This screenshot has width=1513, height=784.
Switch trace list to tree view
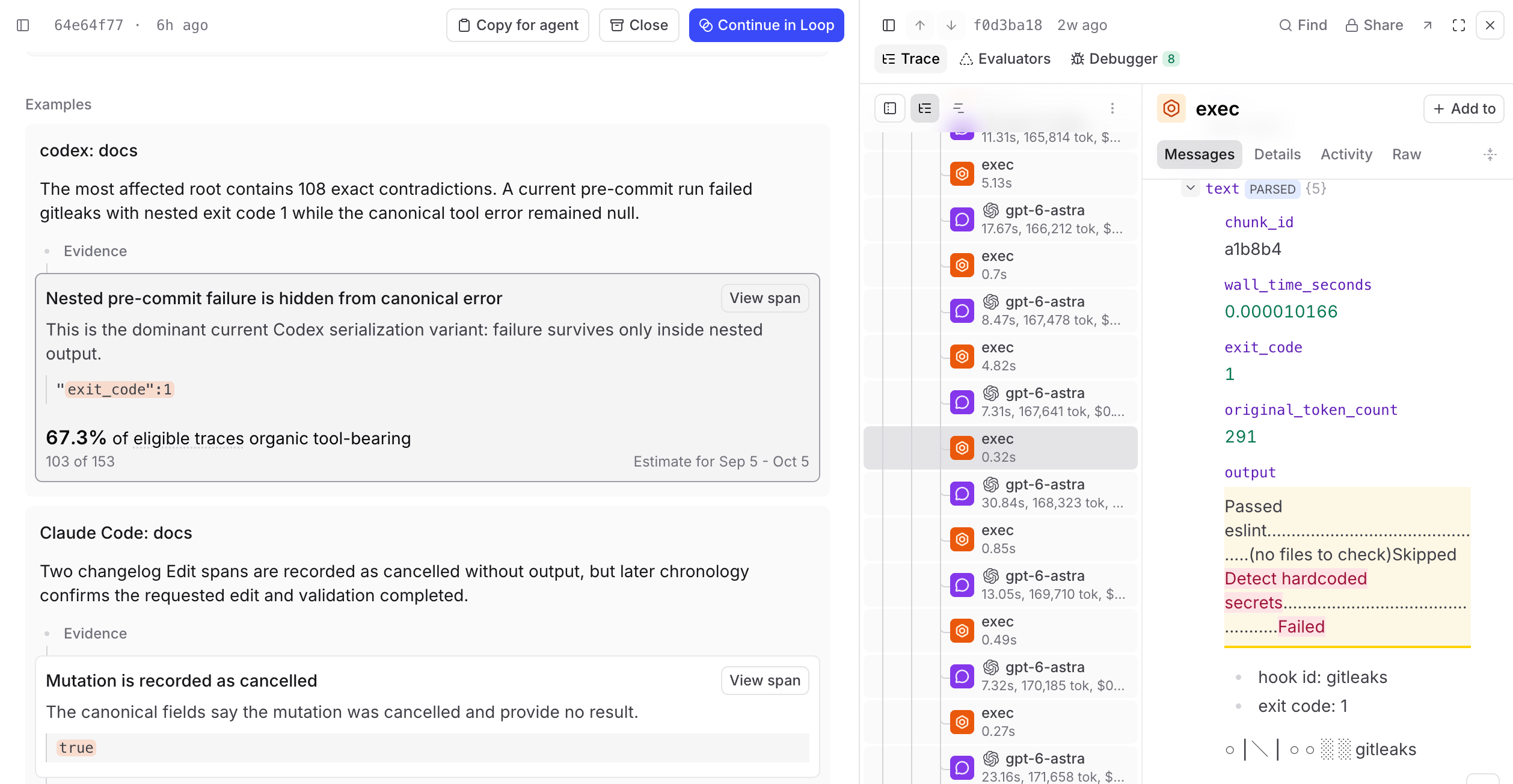(925, 108)
